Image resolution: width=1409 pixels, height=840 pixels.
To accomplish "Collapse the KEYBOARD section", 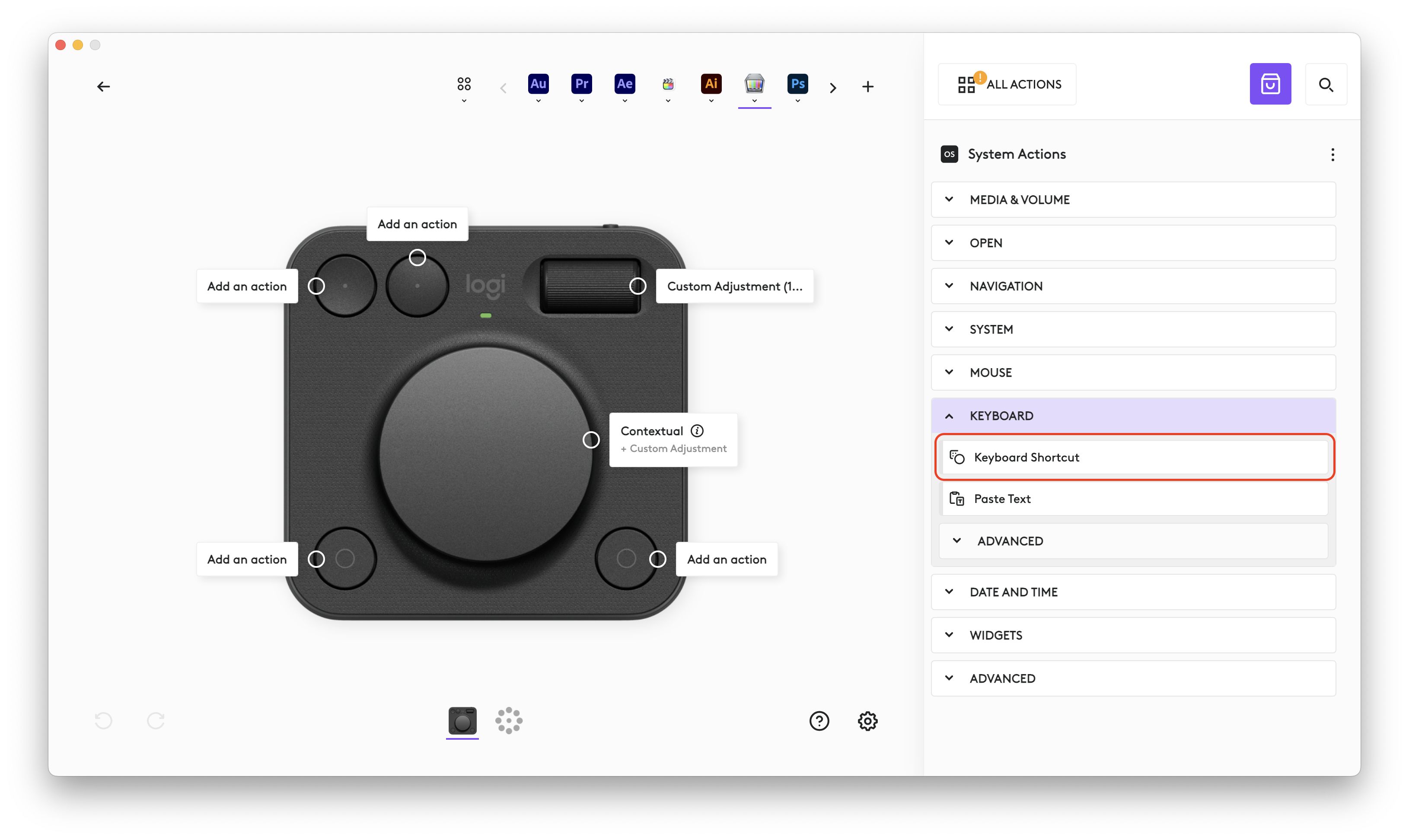I will click(1133, 416).
